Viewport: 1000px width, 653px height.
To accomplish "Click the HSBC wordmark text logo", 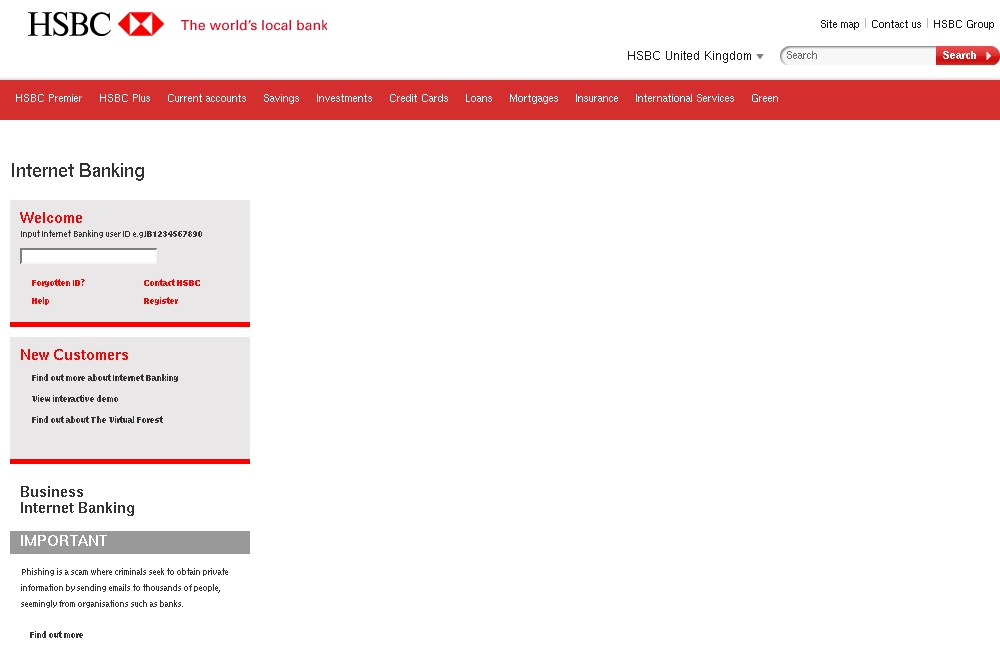I will (x=70, y=24).
